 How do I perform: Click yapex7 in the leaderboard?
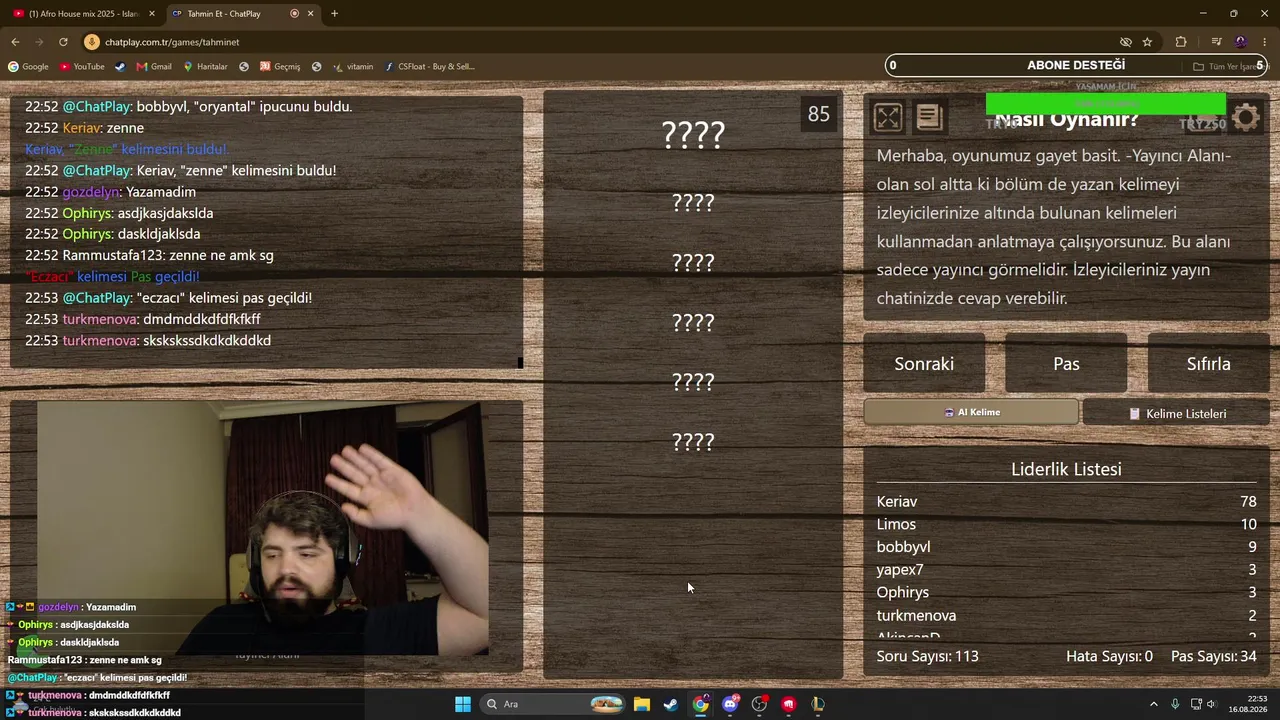point(900,570)
